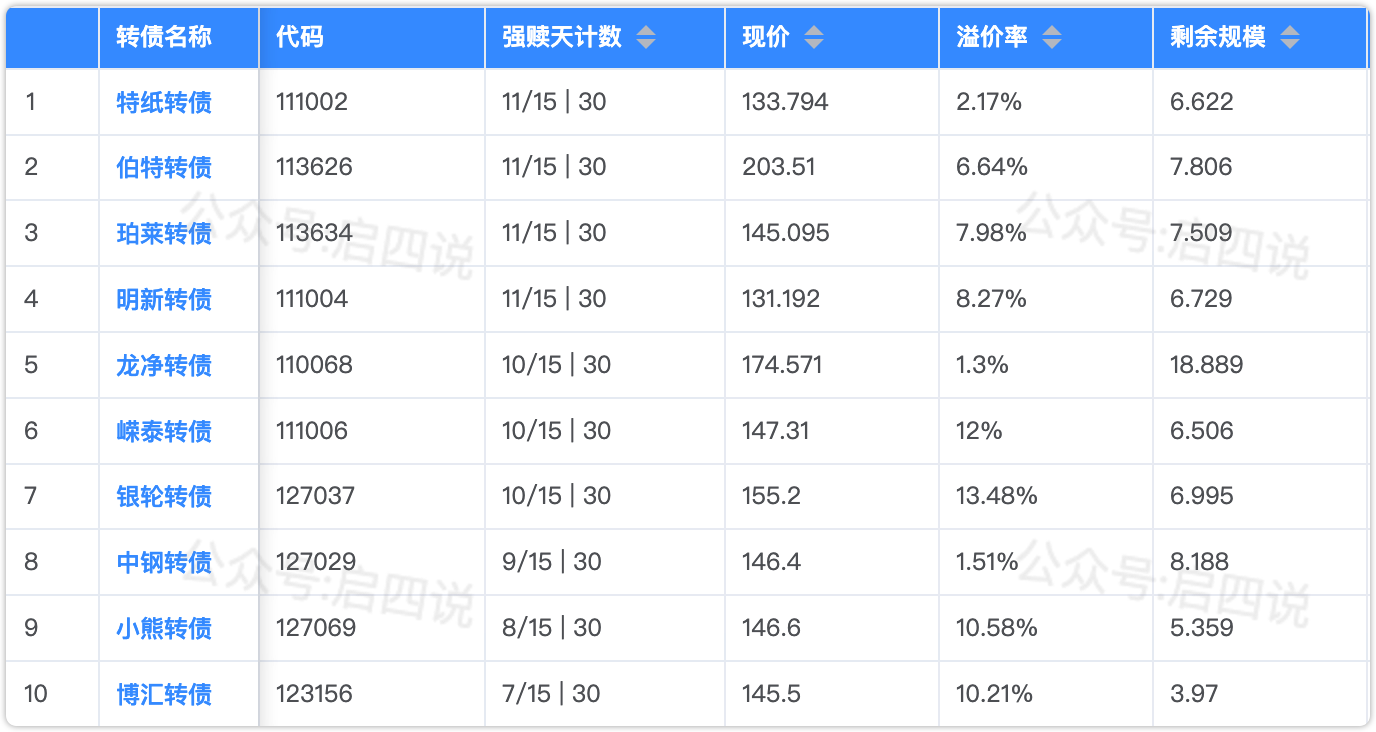Open the 伯特转债 bond link
The height and width of the screenshot is (732, 1376).
click(164, 167)
